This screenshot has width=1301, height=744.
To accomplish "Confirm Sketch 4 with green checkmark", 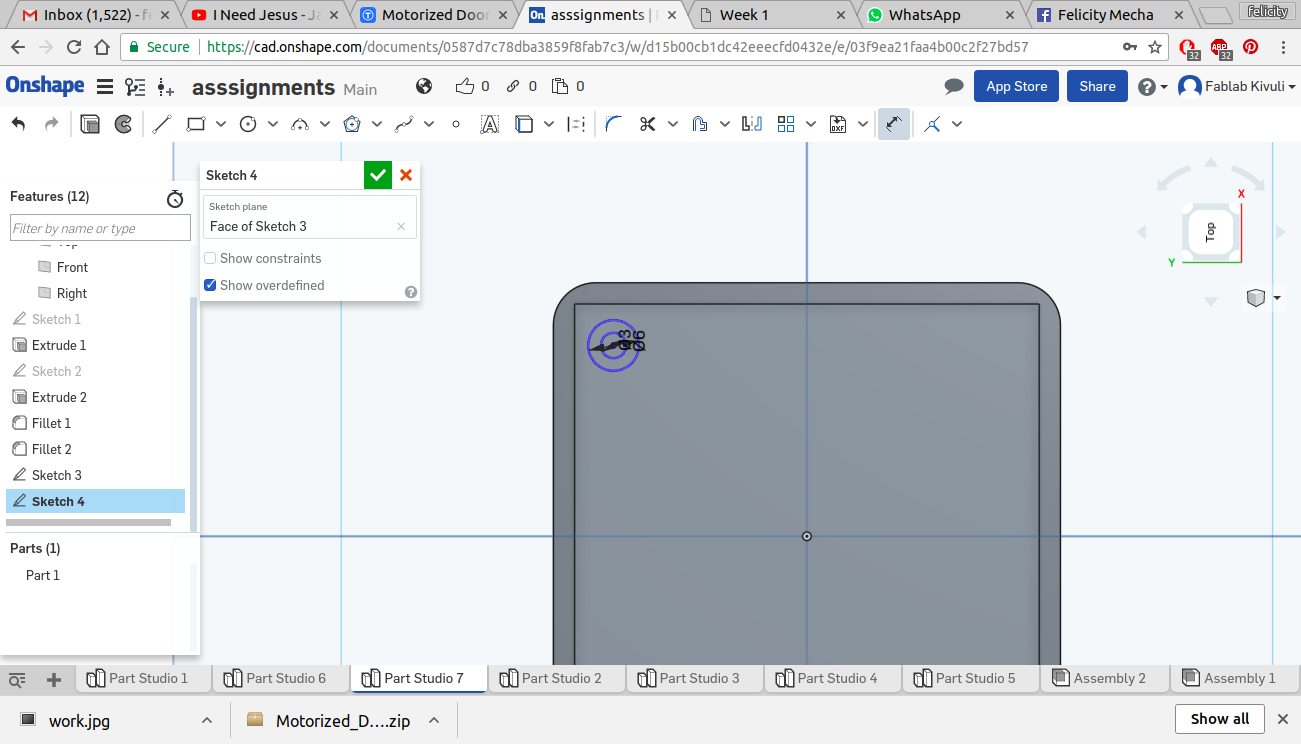I will pos(378,175).
